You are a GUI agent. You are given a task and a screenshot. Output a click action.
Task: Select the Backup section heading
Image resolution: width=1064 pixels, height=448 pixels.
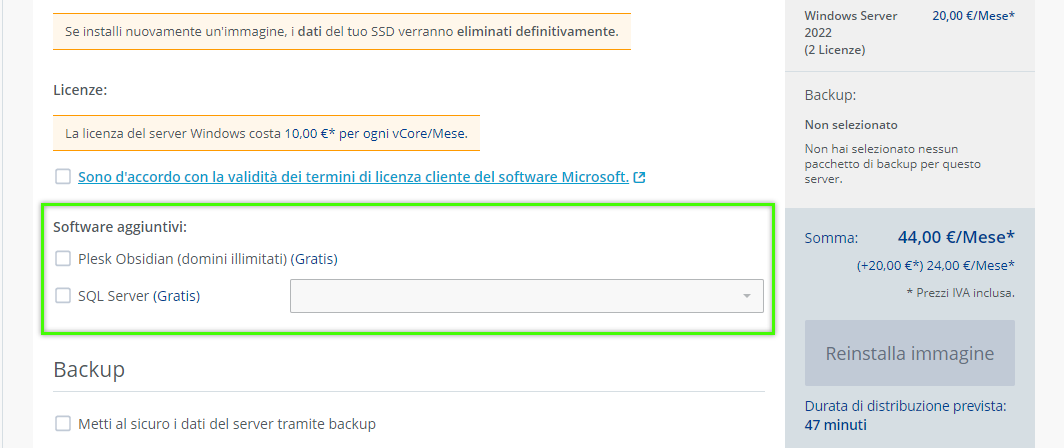(x=89, y=369)
